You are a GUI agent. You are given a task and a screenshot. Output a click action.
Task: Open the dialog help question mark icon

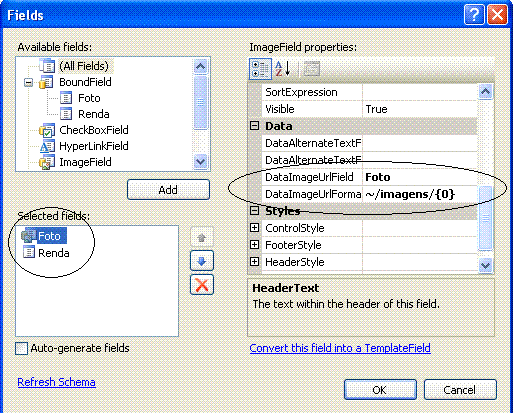tap(474, 15)
